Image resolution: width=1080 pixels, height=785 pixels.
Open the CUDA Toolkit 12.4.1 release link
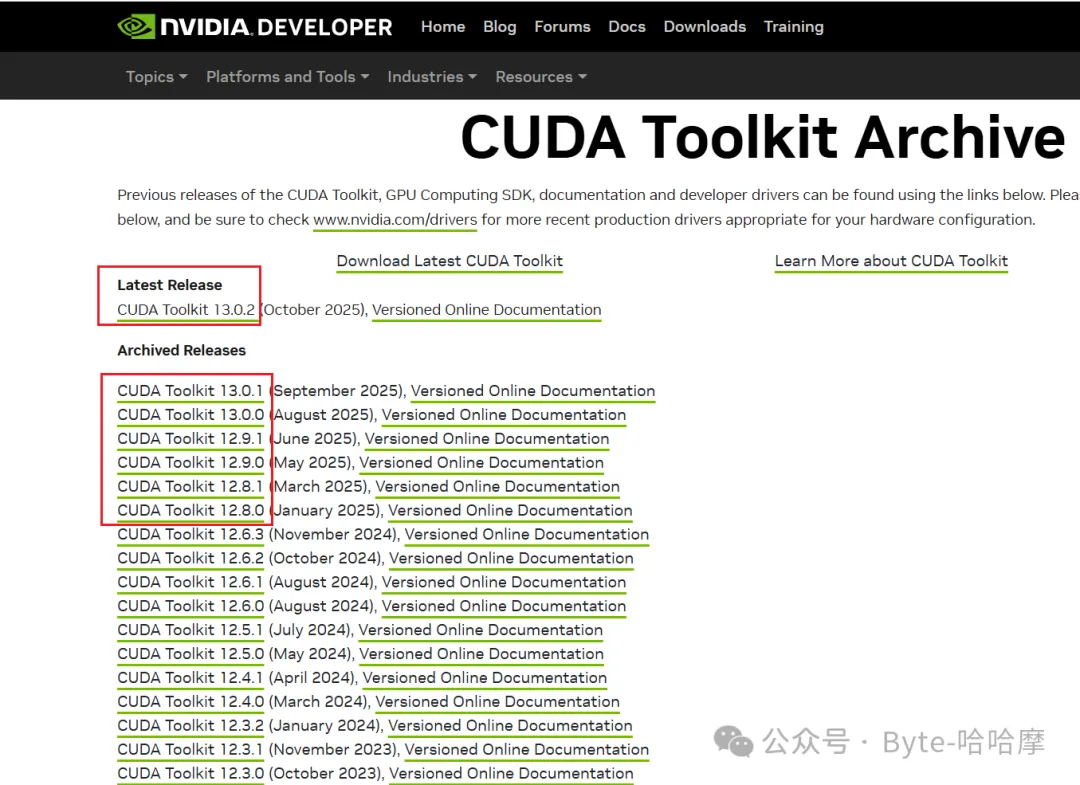pos(190,678)
